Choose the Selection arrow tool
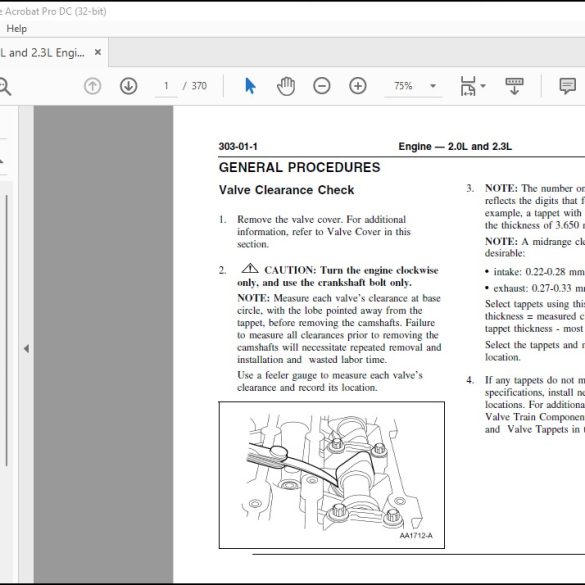The height and width of the screenshot is (585, 585). pyautogui.click(x=250, y=86)
